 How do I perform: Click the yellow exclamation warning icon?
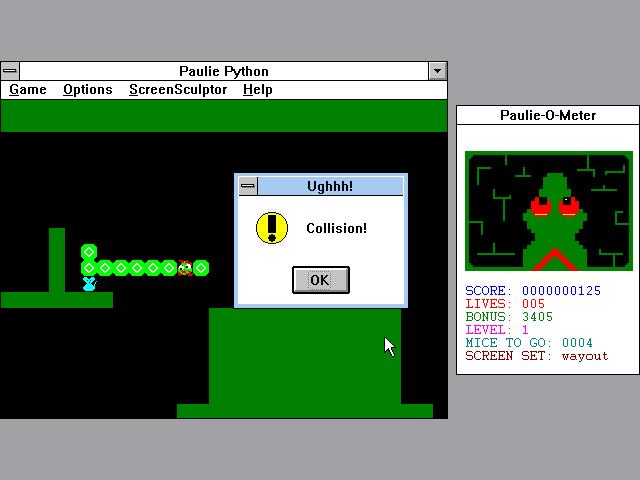(272, 228)
